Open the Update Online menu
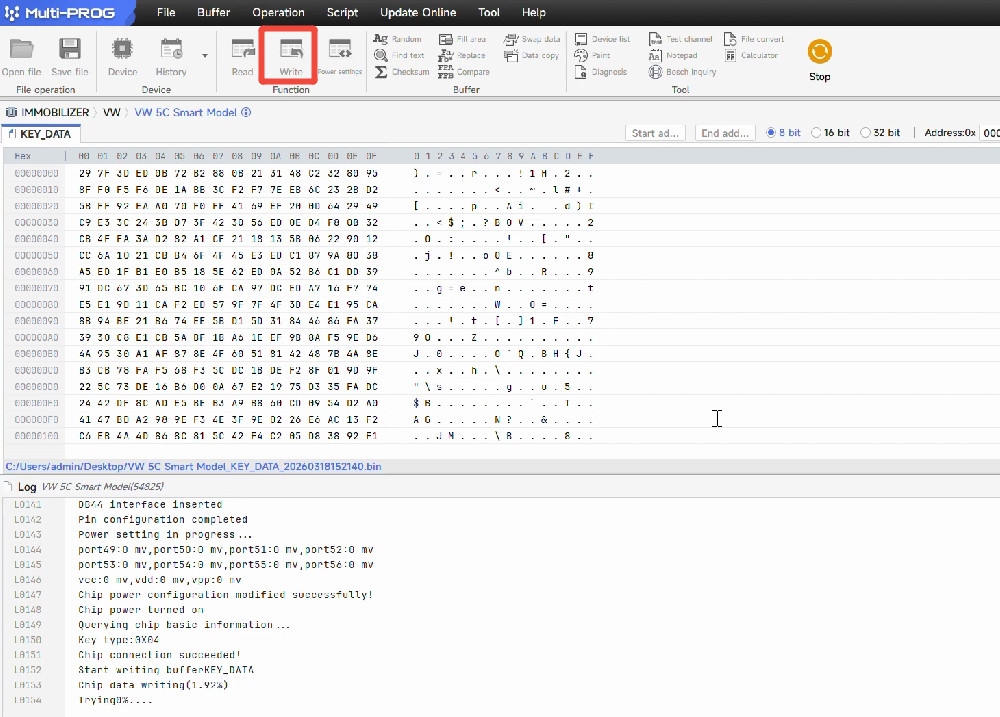The image size is (1000, 717). (418, 13)
